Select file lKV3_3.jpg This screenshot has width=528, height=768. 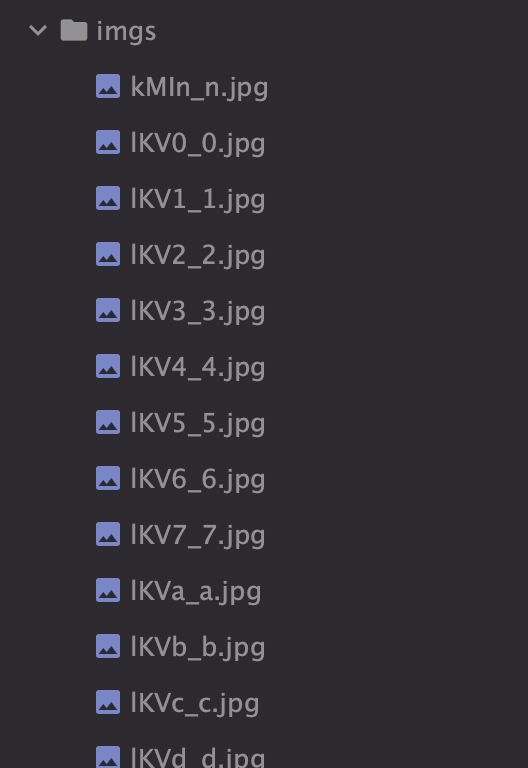197,312
